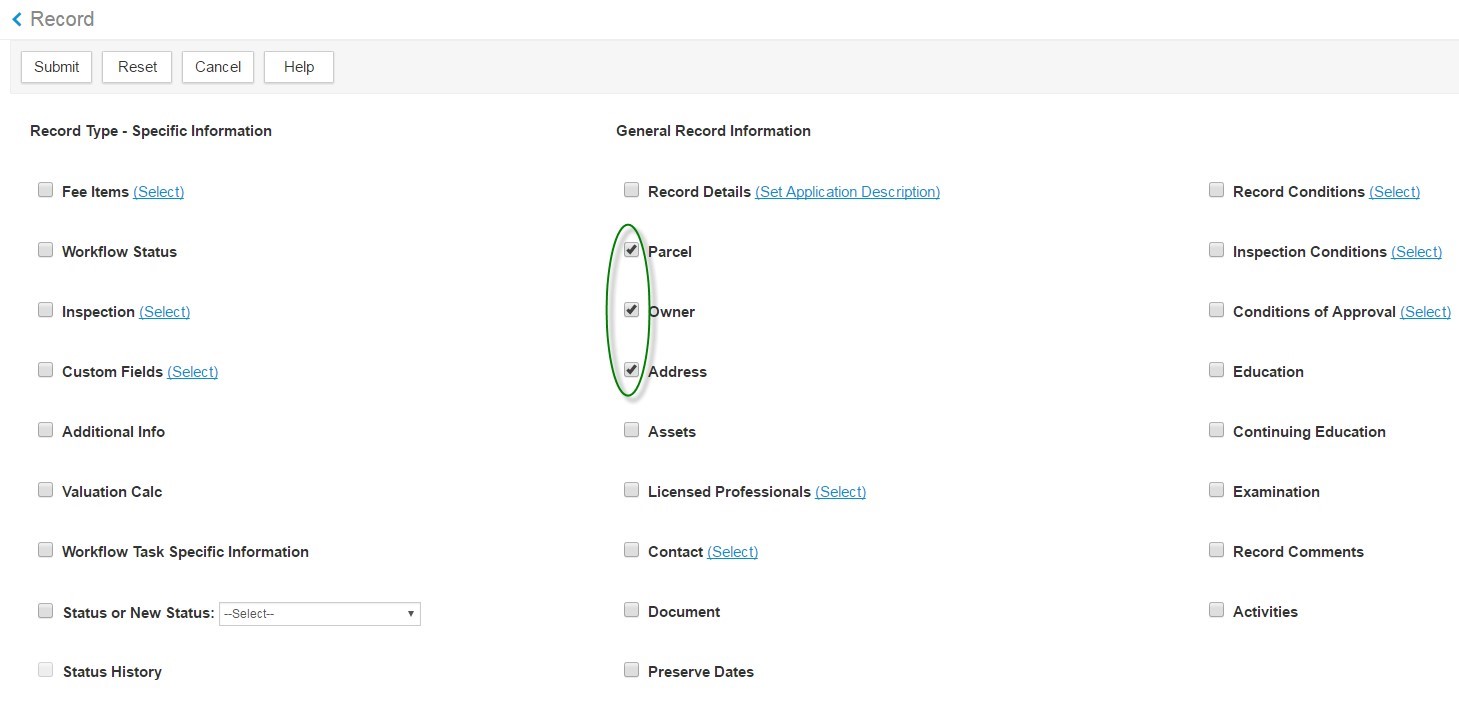Click the Select link beside Fee Items
1459x702 pixels.
158,192
